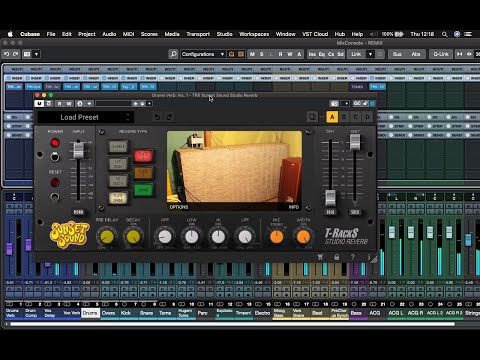Click the MixConsole redo history arrow
The image size is (480, 360).
coord(16,54)
